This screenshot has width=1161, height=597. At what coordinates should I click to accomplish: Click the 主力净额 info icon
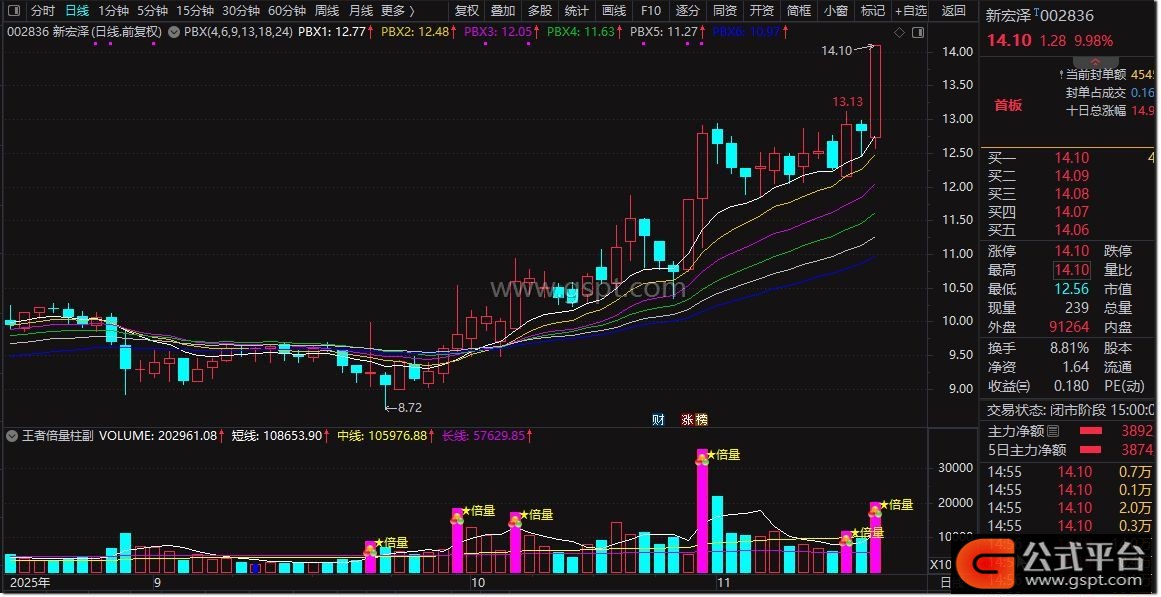[1052, 432]
